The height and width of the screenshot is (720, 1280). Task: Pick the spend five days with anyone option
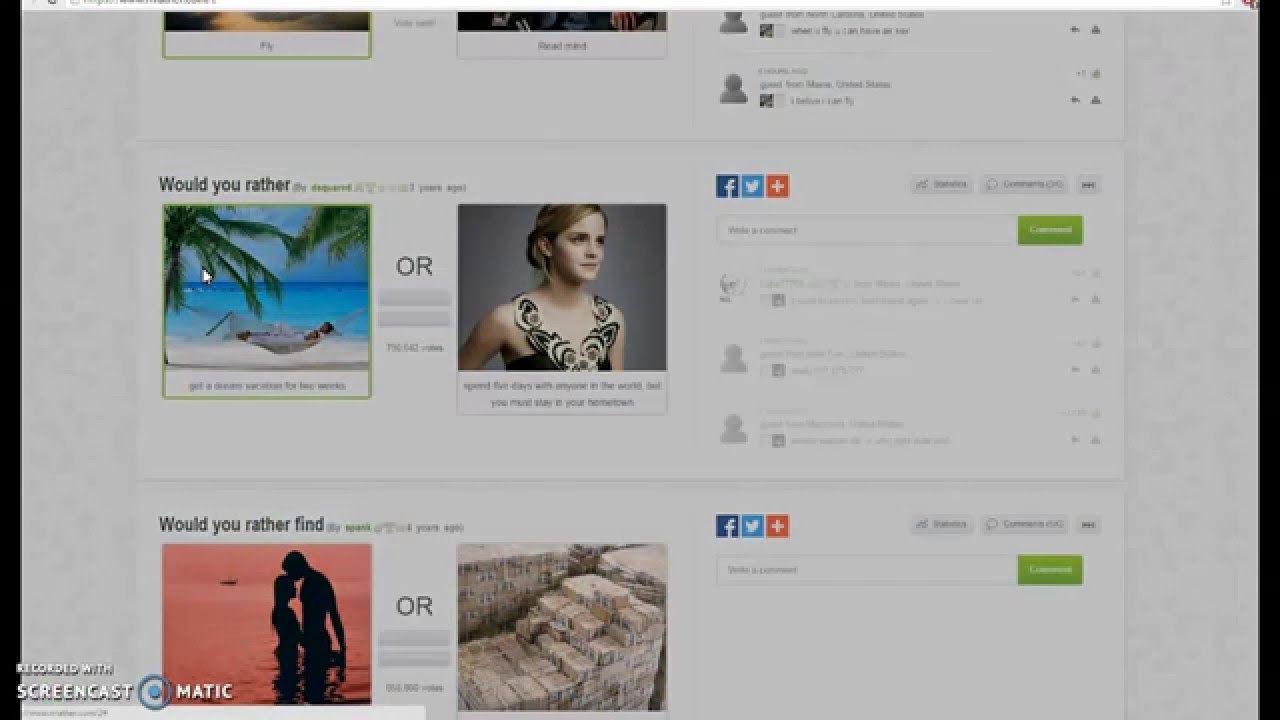(x=562, y=308)
